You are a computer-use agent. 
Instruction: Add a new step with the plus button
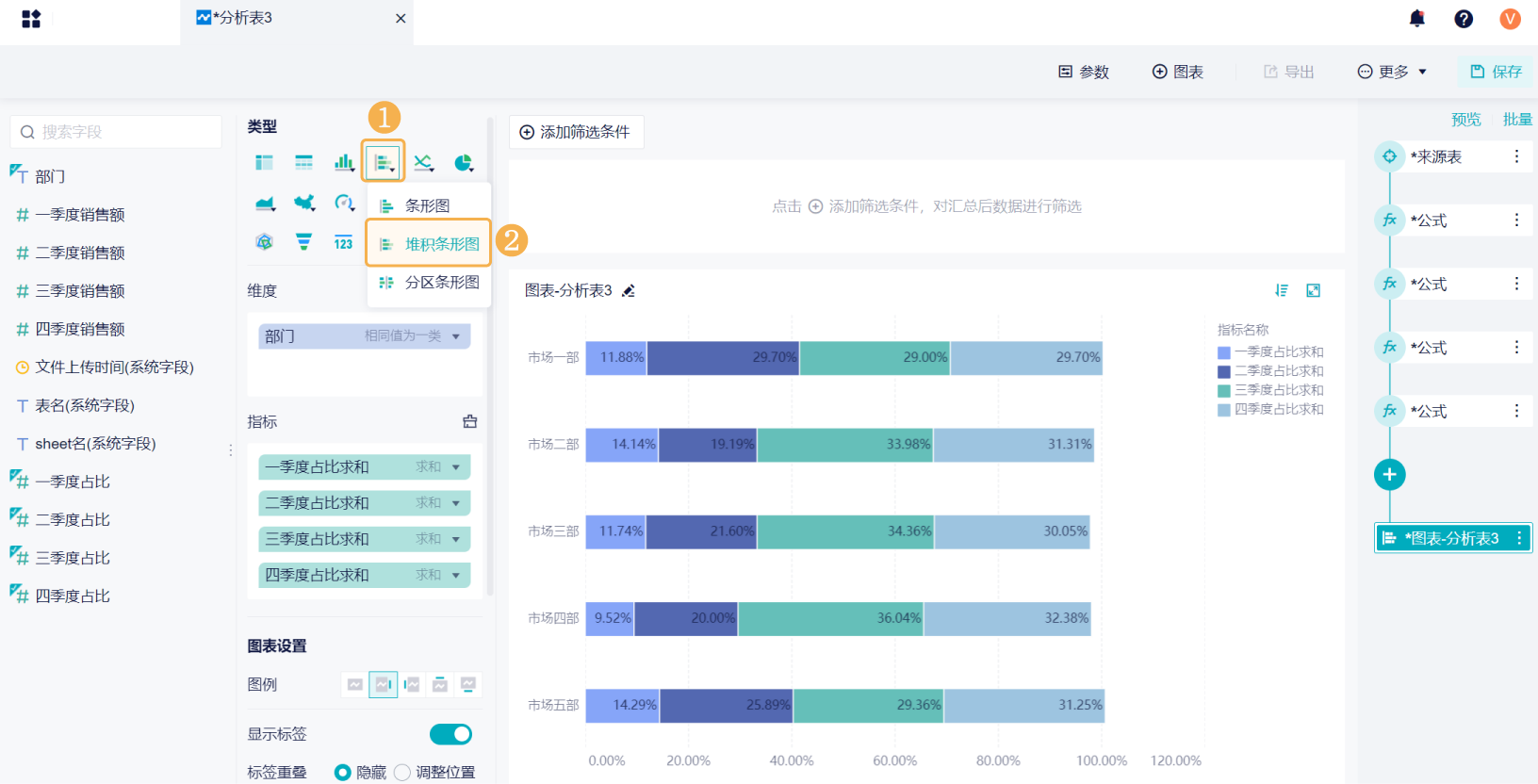tap(1389, 475)
